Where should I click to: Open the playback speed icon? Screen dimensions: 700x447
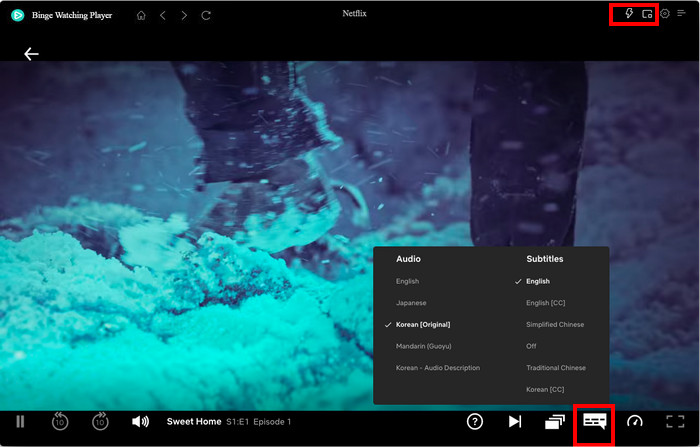(x=635, y=421)
